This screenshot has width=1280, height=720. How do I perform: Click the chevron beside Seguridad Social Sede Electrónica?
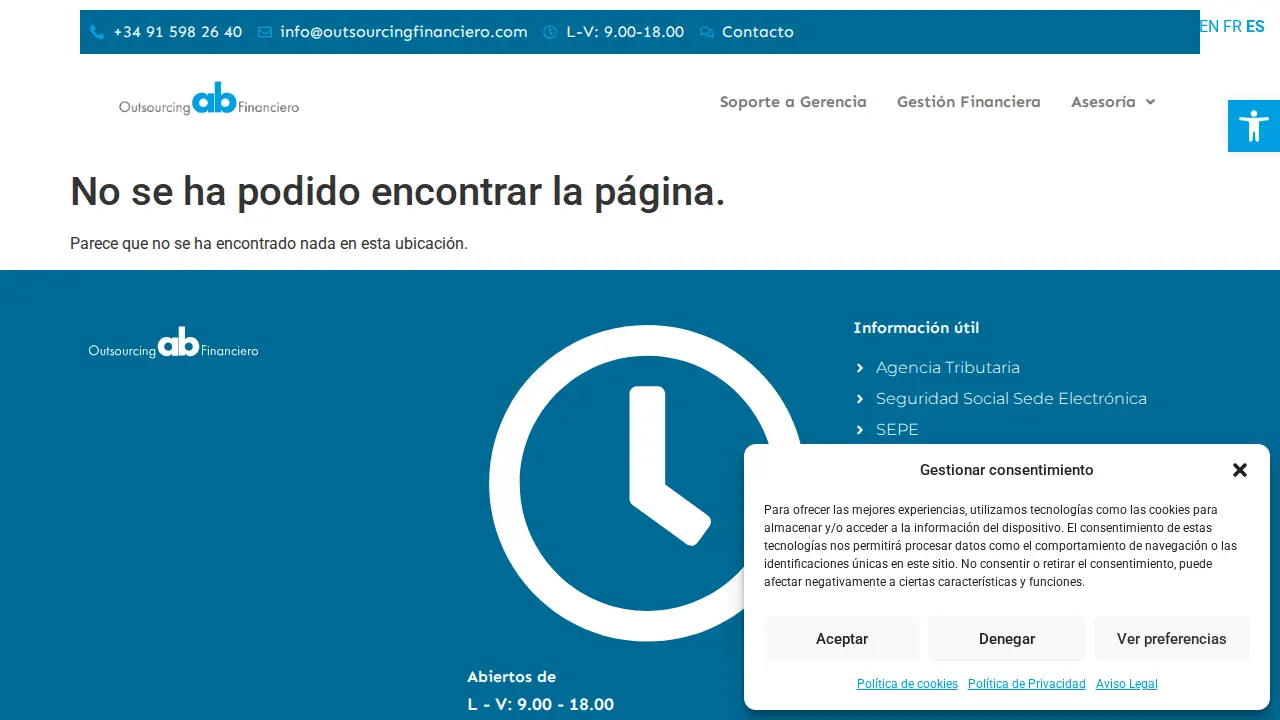[860, 399]
